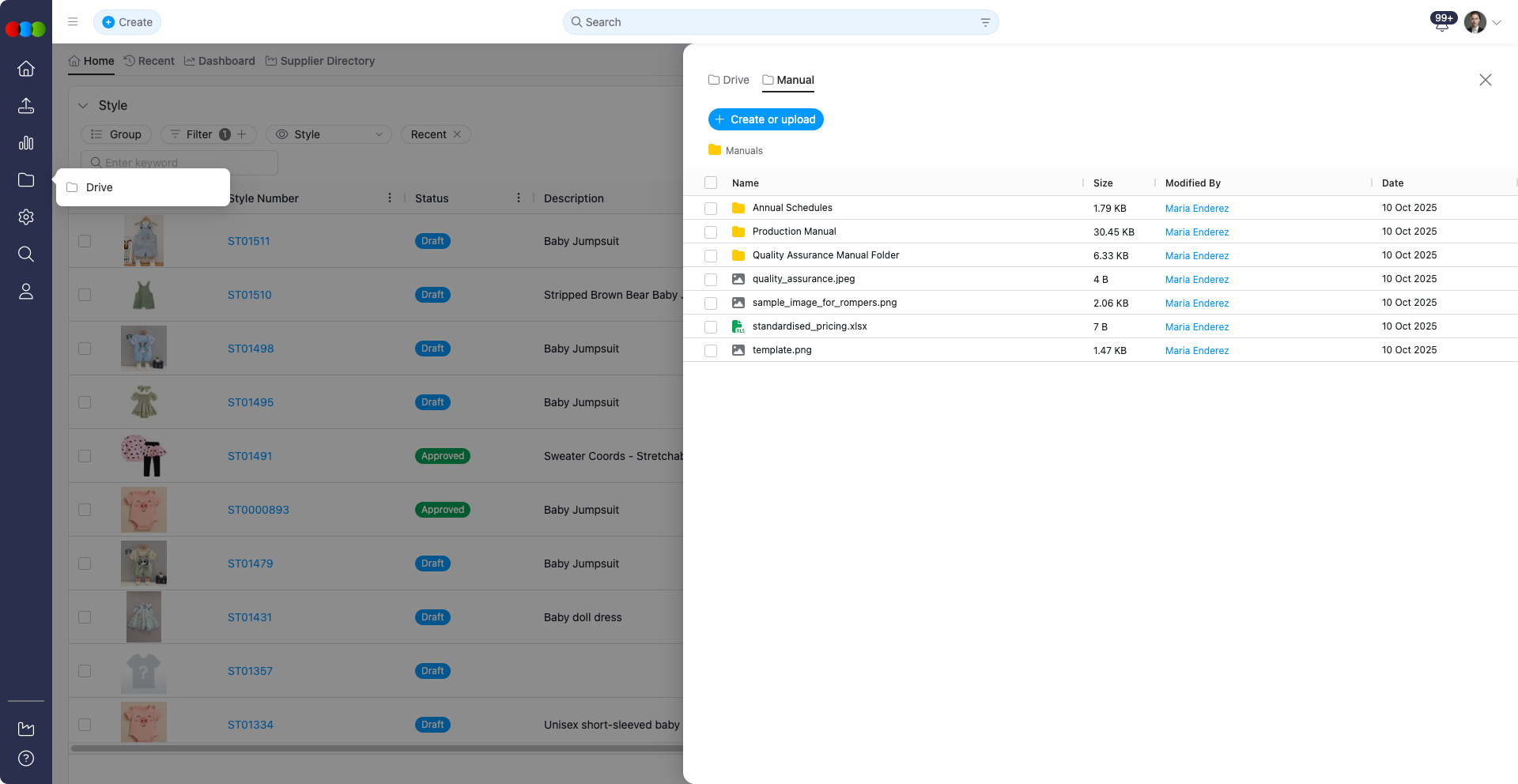Toggle the select-all checkbox beside Name header
The height and width of the screenshot is (784, 1518).
click(711, 183)
